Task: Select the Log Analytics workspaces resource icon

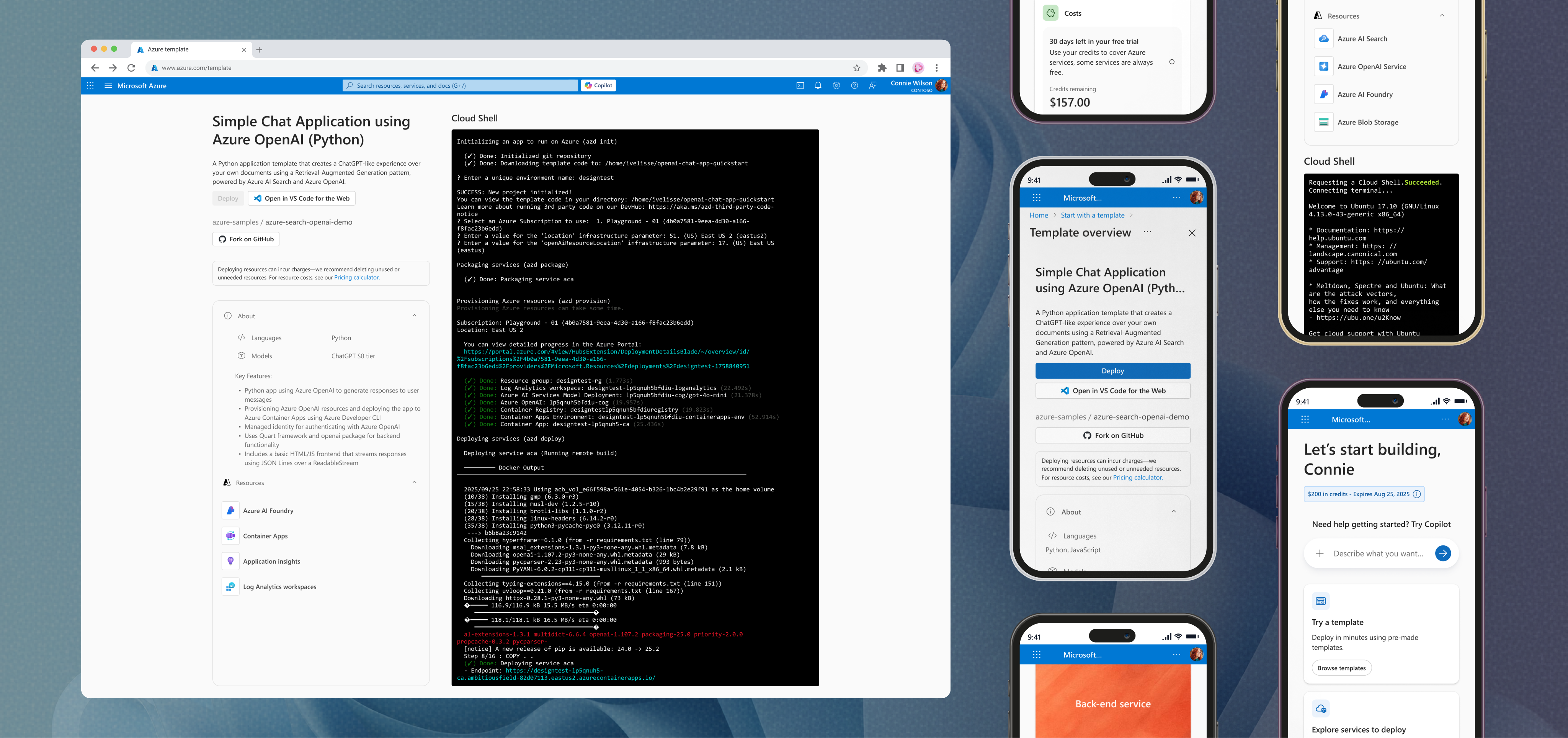Action: click(230, 587)
